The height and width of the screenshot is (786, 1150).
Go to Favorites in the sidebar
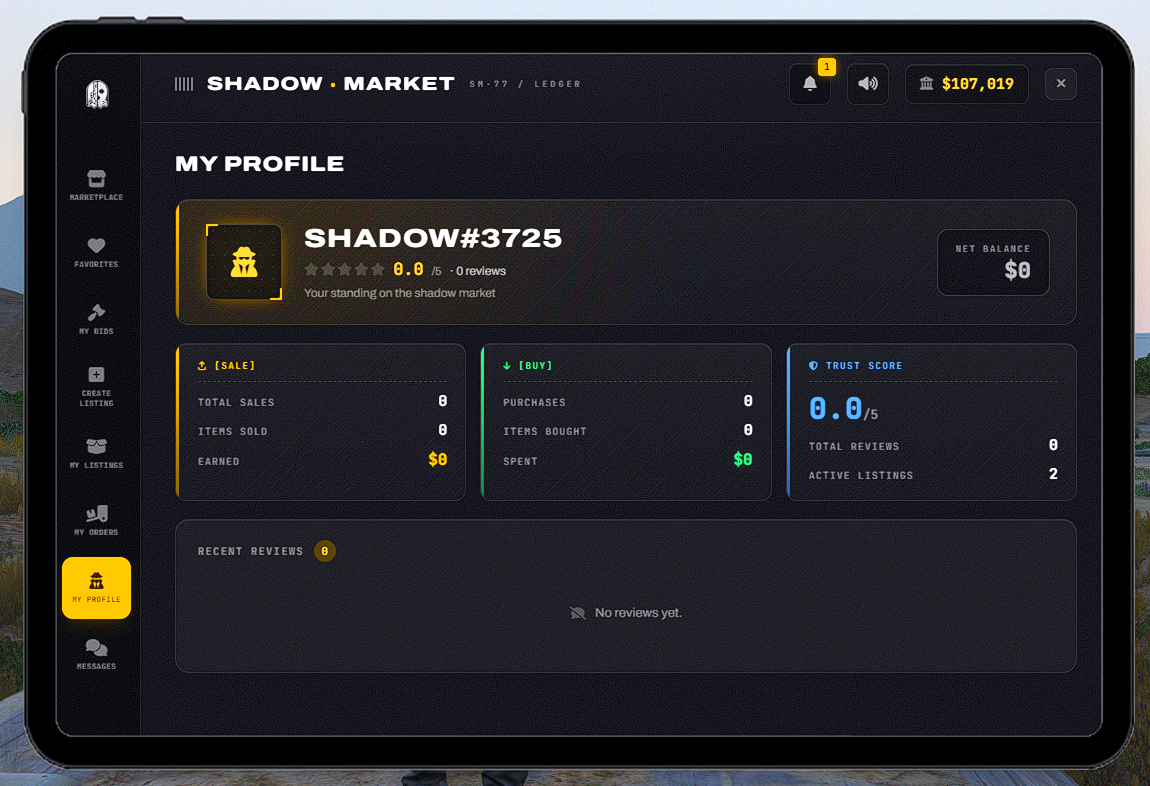pyautogui.click(x=96, y=252)
